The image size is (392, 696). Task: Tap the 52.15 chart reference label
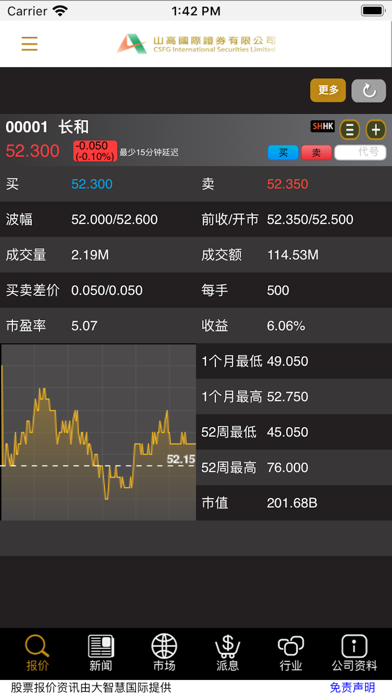click(181, 459)
